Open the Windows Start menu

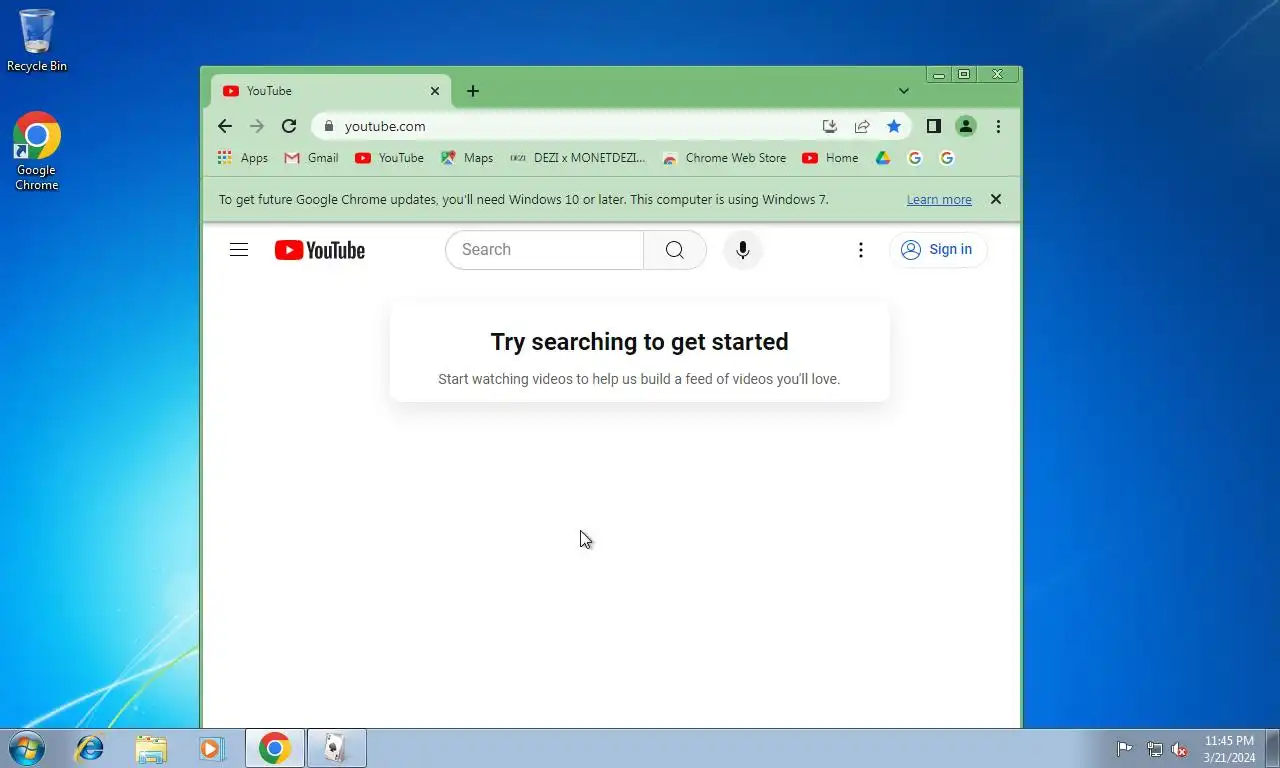(25, 748)
